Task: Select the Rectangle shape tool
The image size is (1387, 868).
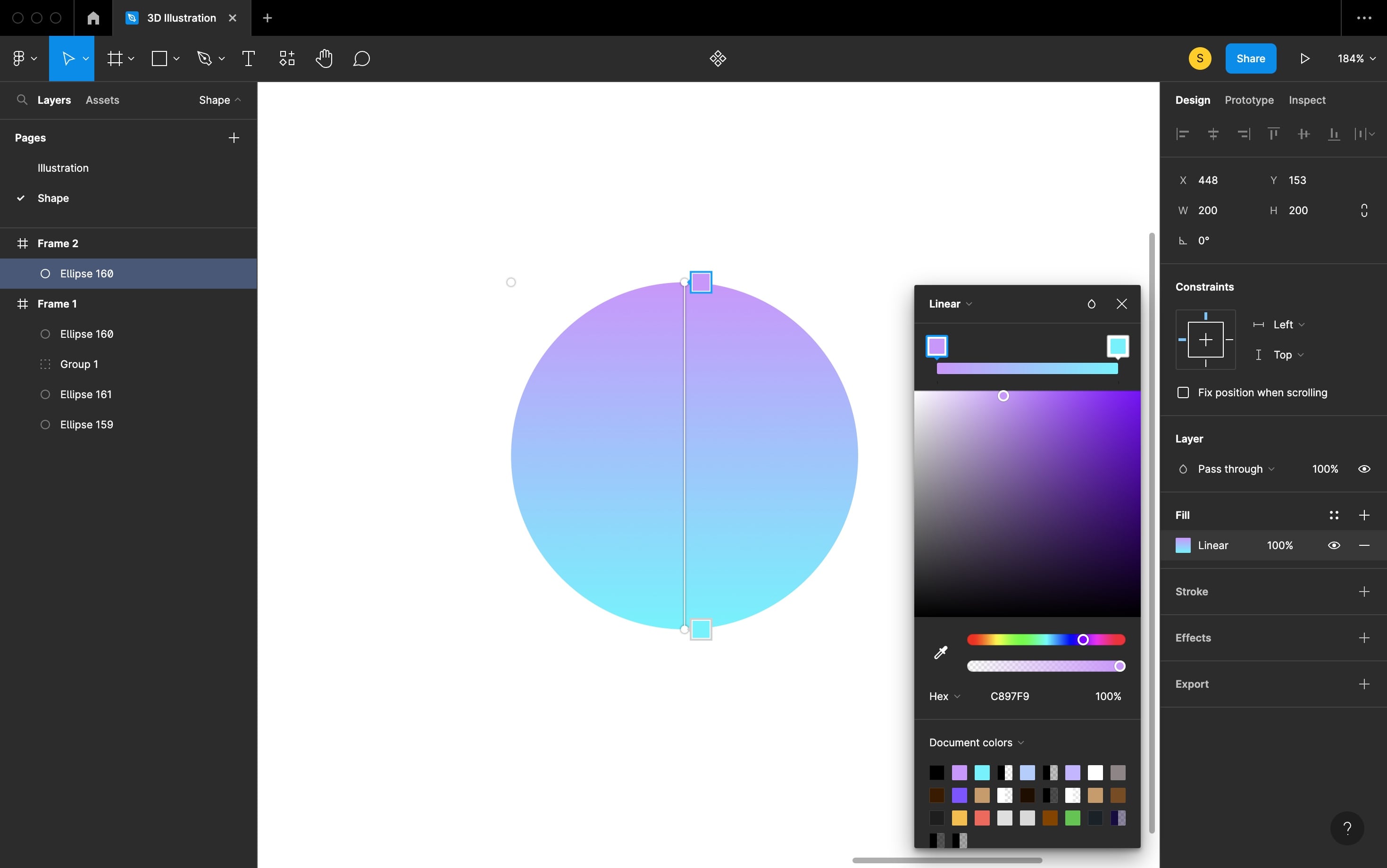Action: (159, 58)
